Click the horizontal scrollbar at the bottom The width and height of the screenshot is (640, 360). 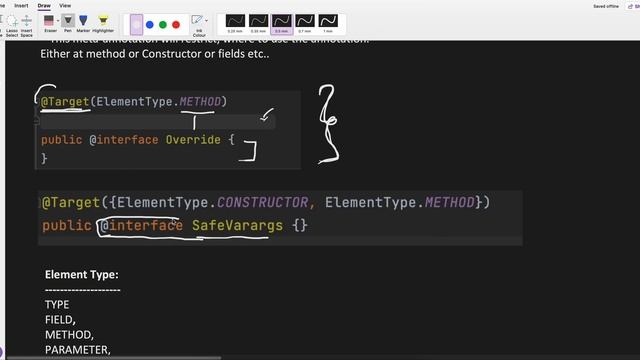click(x=114, y=358)
